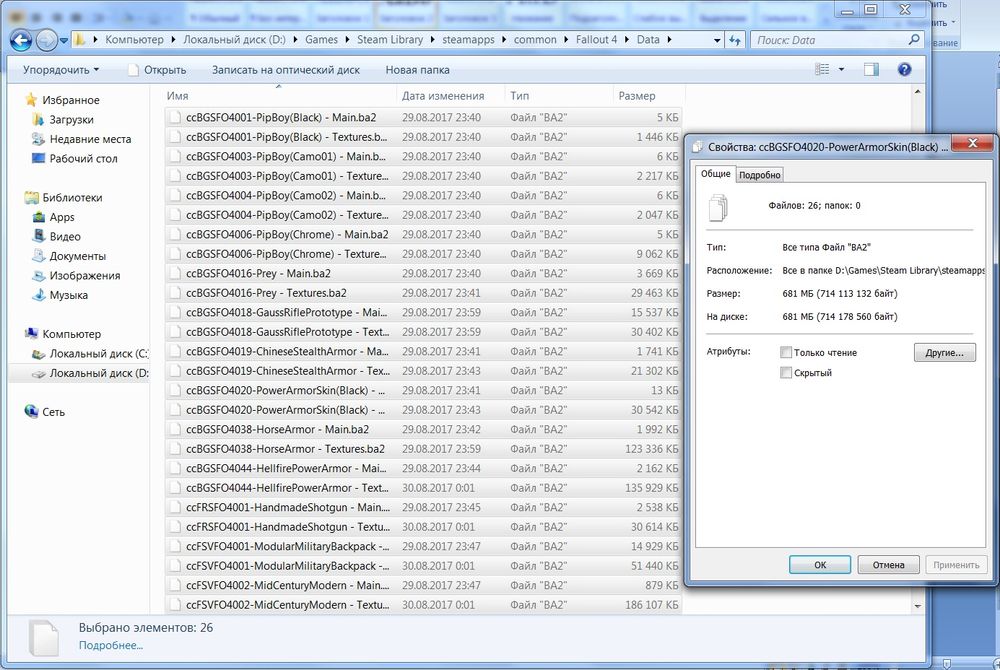1000x670 pixels.
Task: Click Записать на оптический диск
Action: click(286, 70)
